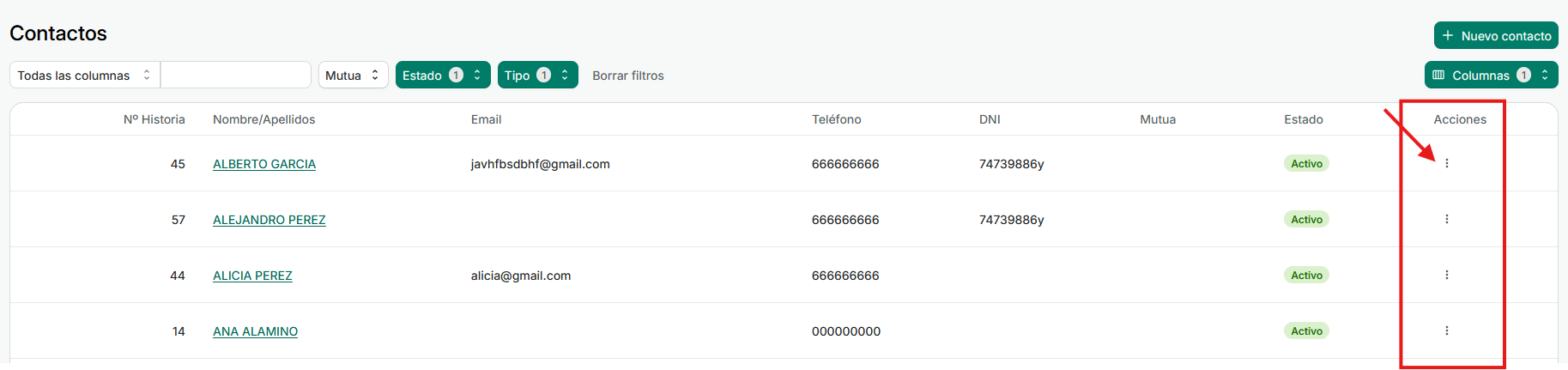Click the Estado column header

coord(1303,119)
